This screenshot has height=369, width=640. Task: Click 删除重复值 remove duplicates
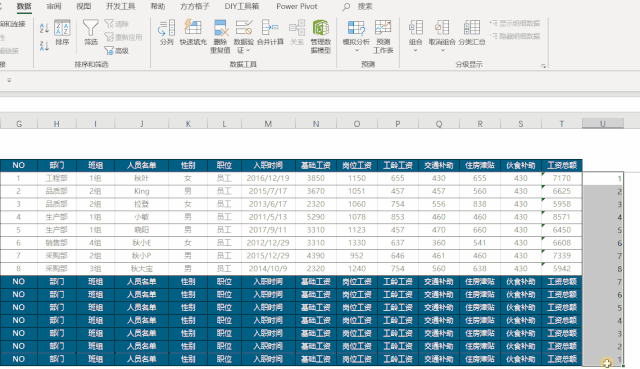(220, 37)
